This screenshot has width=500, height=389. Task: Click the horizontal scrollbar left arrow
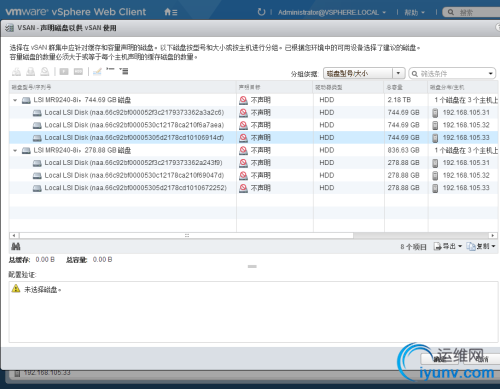[x=14, y=236]
